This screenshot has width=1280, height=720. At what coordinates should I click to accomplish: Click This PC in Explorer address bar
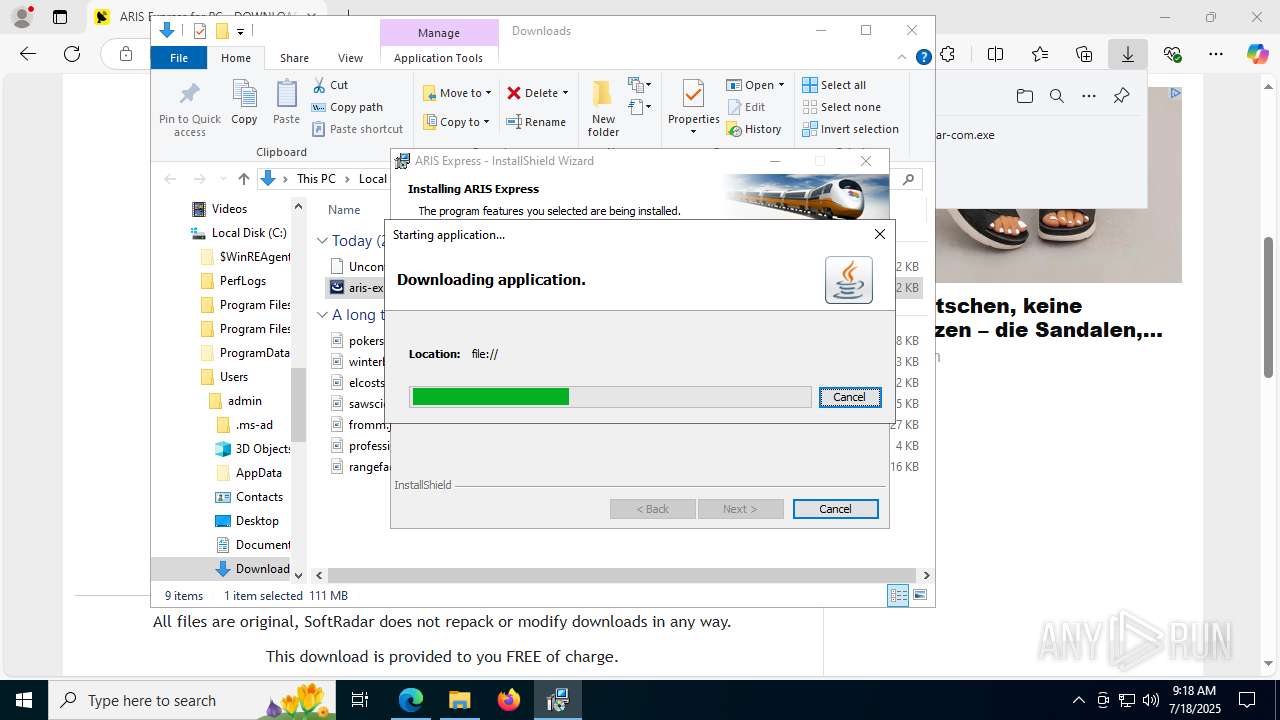point(316,179)
